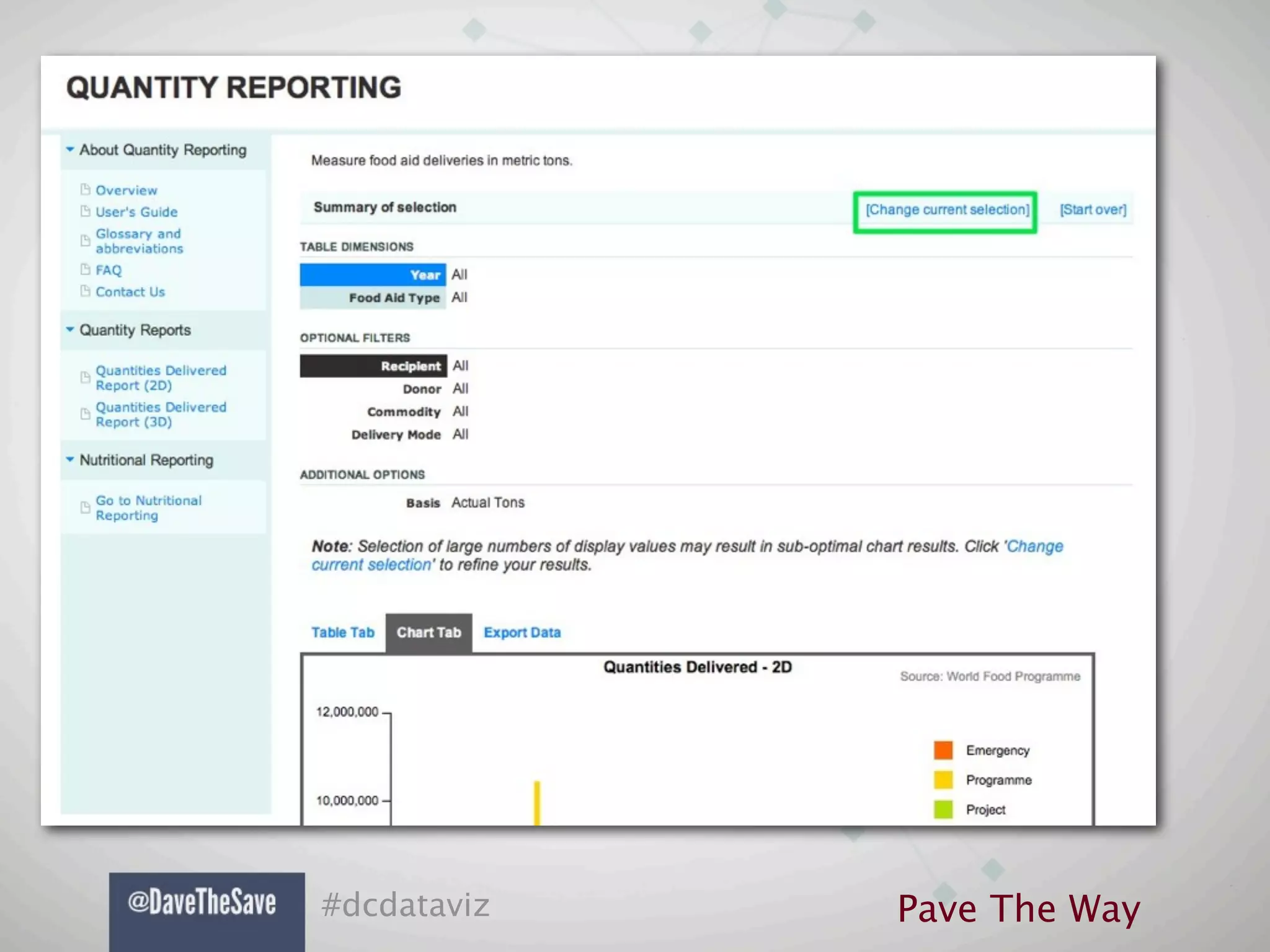This screenshot has width=1270, height=952.
Task: Select the Chart Tab
Action: (429, 633)
